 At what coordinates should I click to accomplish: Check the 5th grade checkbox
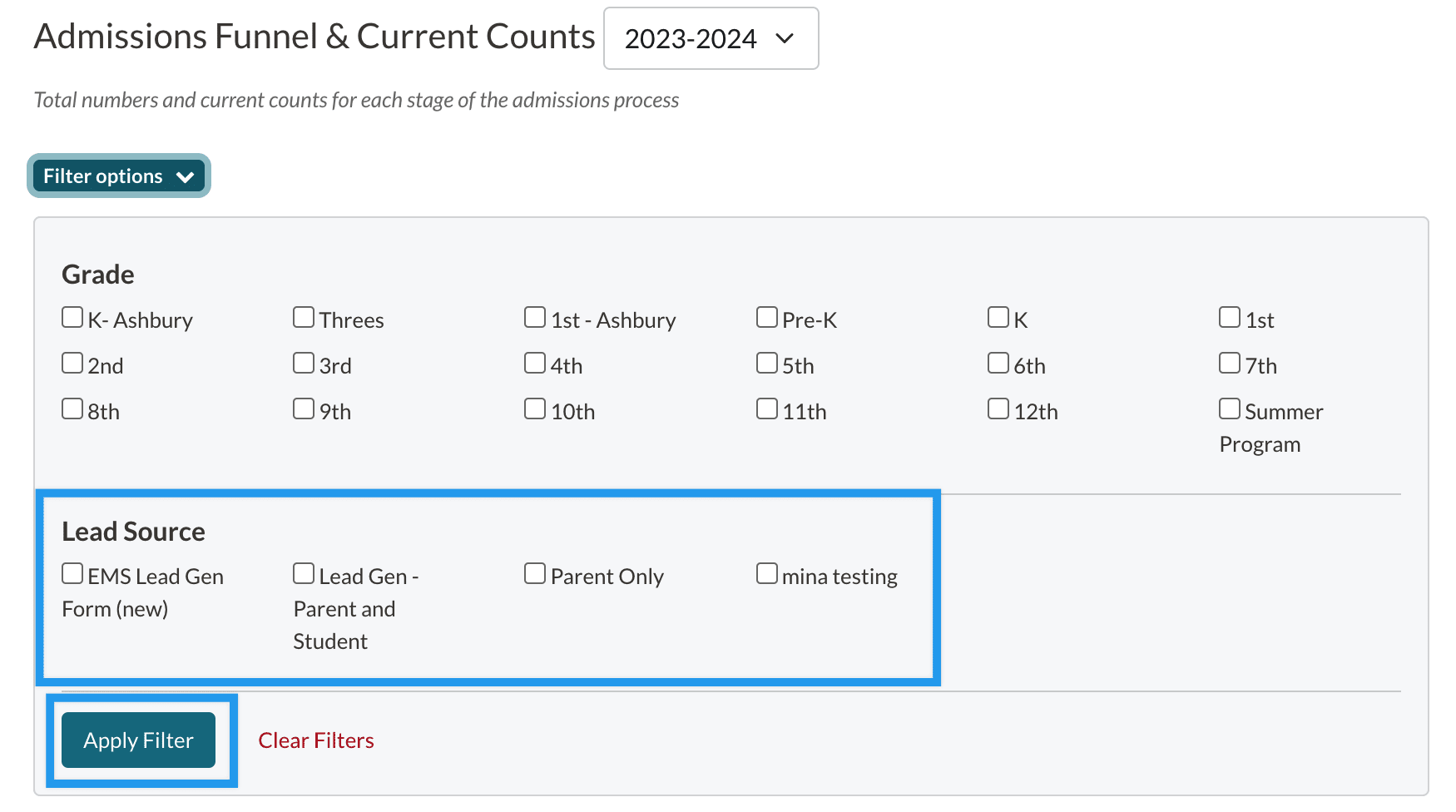coord(766,364)
